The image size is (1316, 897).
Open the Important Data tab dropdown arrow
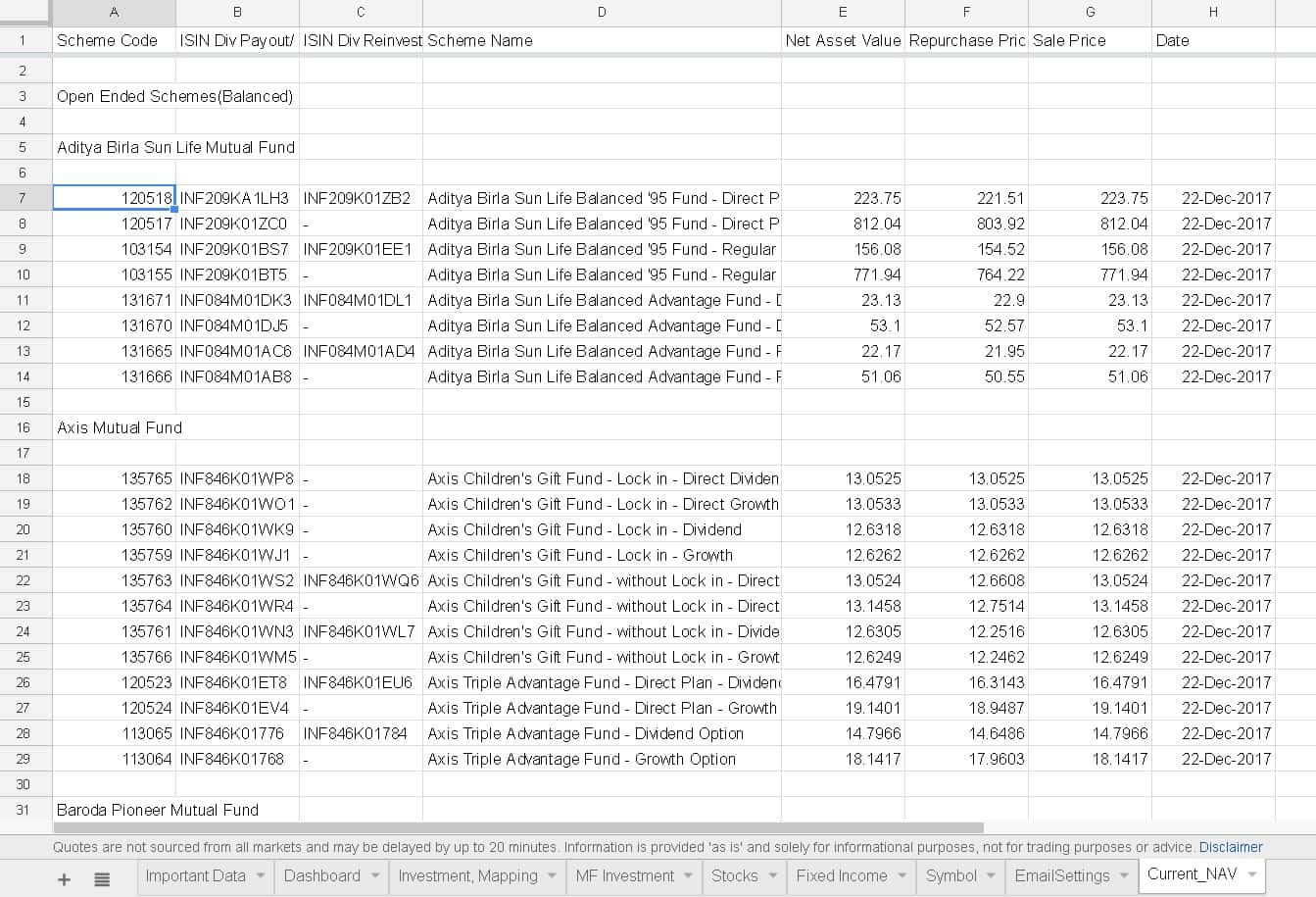(261, 876)
